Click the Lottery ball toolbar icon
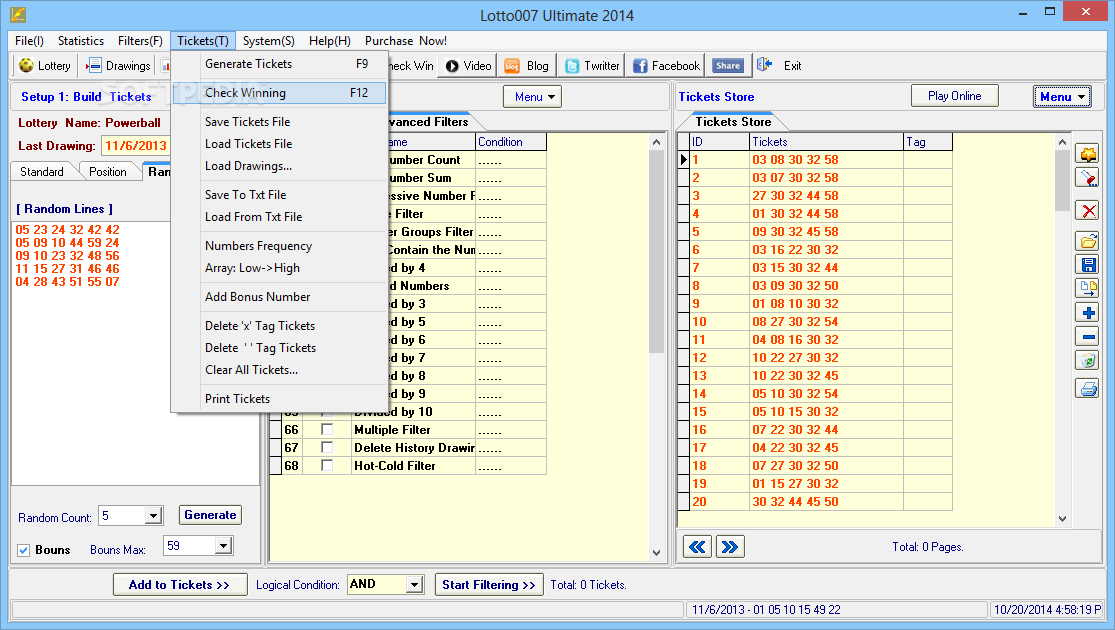The image size is (1115, 630). pyautogui.click(x=26, y=65)
